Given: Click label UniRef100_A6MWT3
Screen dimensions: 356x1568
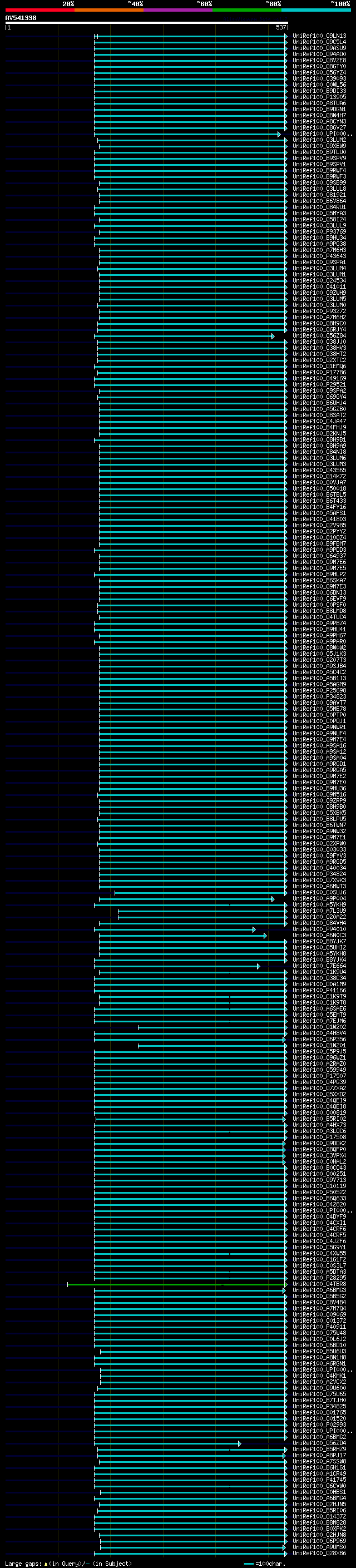Looking at the screenshot, I should point(319,886).
